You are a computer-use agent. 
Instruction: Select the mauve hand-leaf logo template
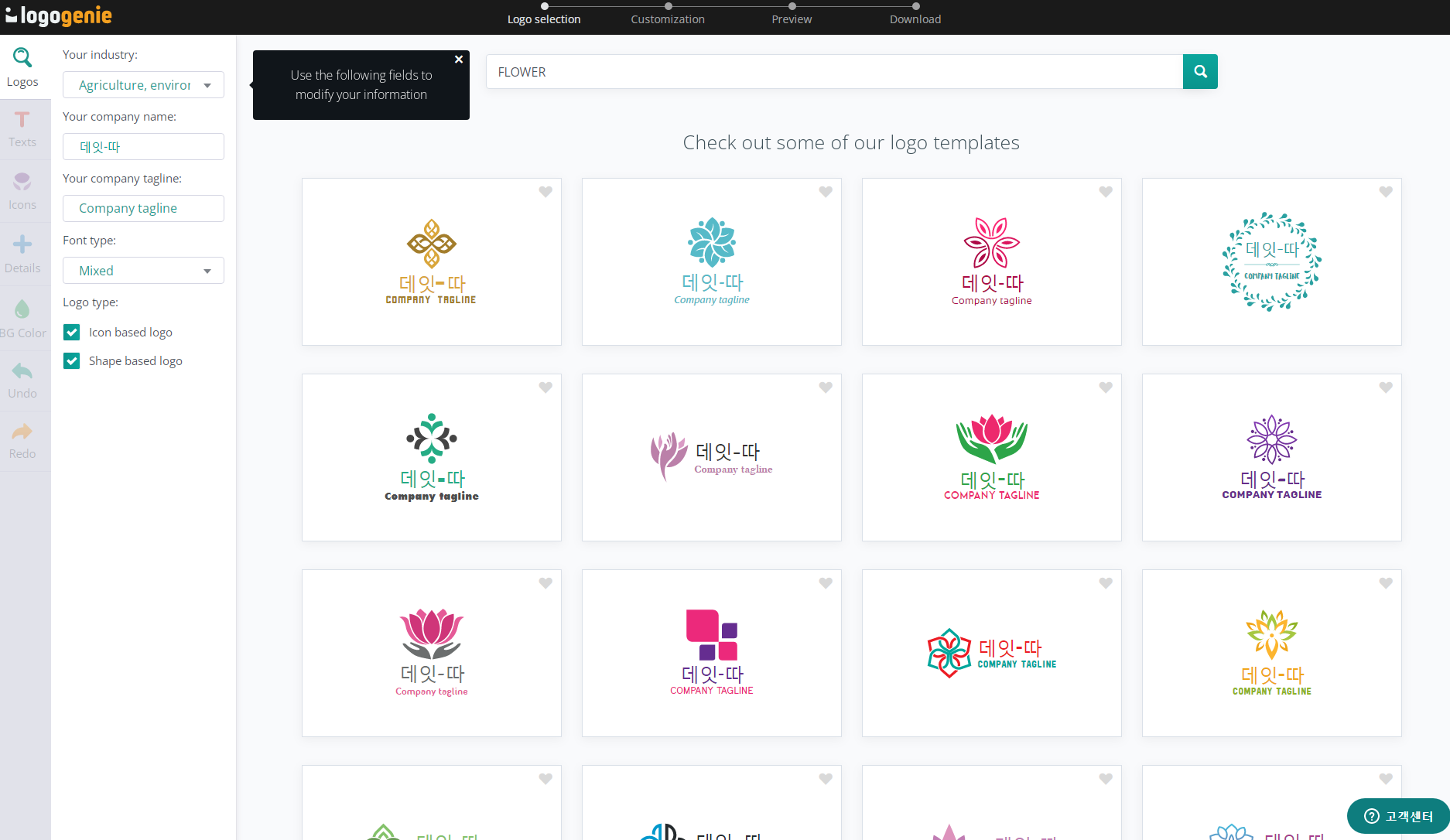pyautogui.click(x=712, y=458)
